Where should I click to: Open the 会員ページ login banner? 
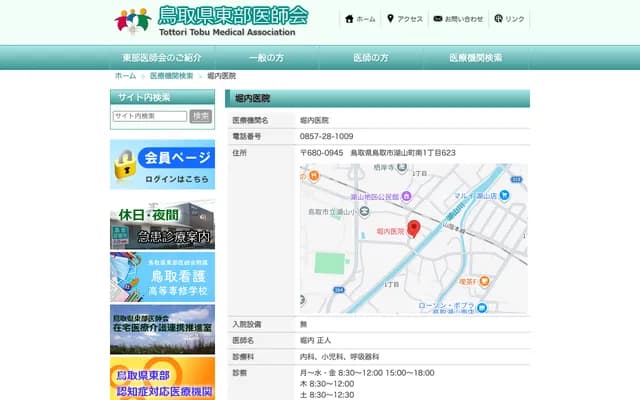click(x=162, y=164)
